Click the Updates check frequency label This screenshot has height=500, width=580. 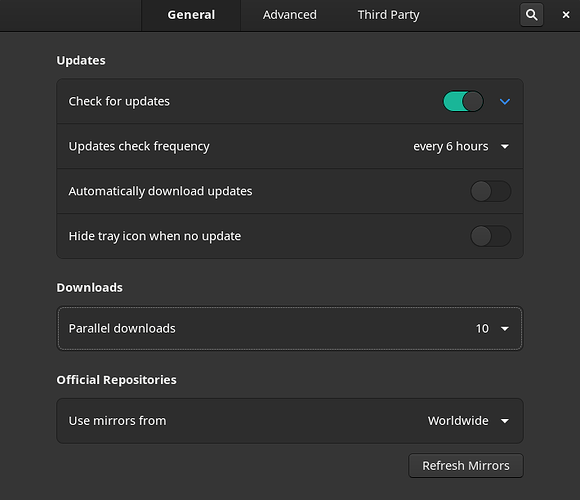tap(139, 146)
